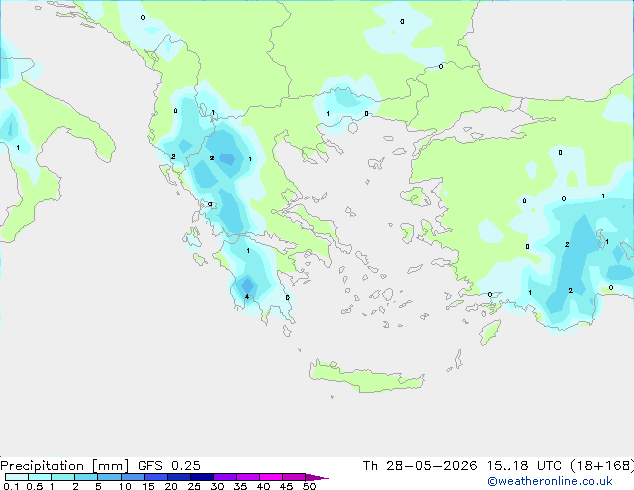Viewport: 634px width, 490px height.
Task: Click the '4' precipitation value over the Peloponnese
Action: (247, 297)
